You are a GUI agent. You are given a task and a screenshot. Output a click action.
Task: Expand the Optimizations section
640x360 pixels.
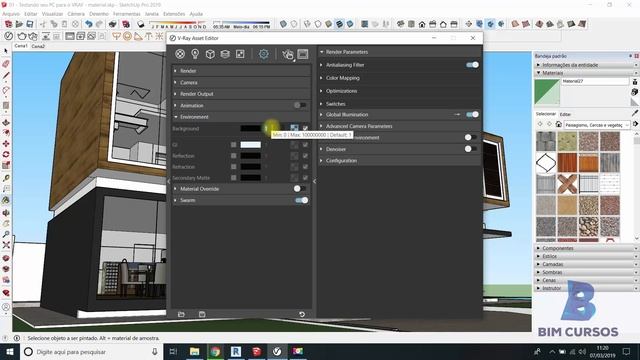(x=399, y=91)
